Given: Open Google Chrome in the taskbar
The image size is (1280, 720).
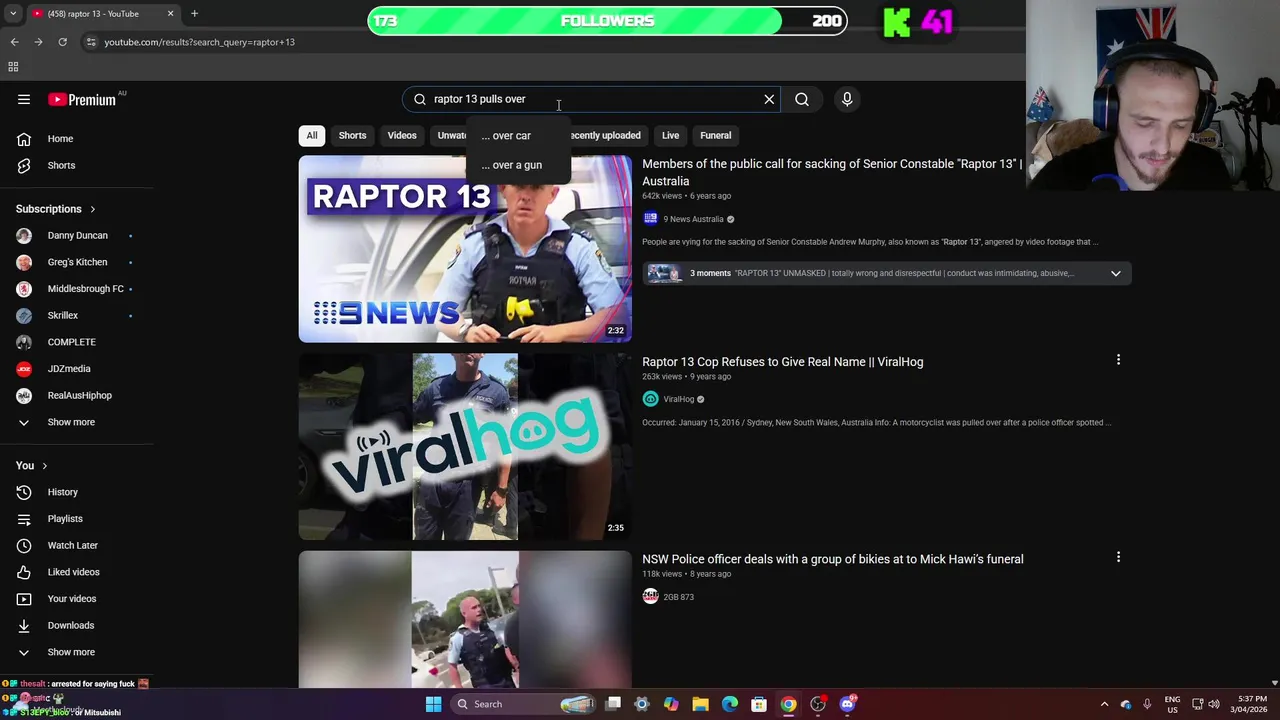Looking at the screenshot, I should tap(789, 704).
